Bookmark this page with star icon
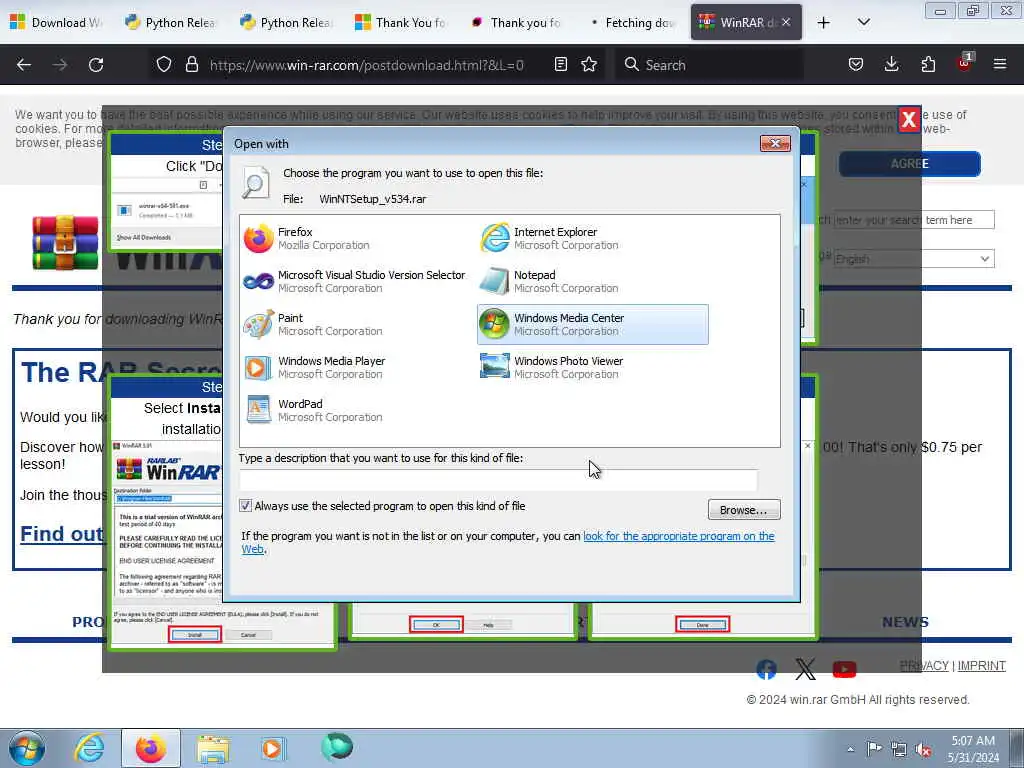Screen dimensions: 1024x768 pos(589,65)
